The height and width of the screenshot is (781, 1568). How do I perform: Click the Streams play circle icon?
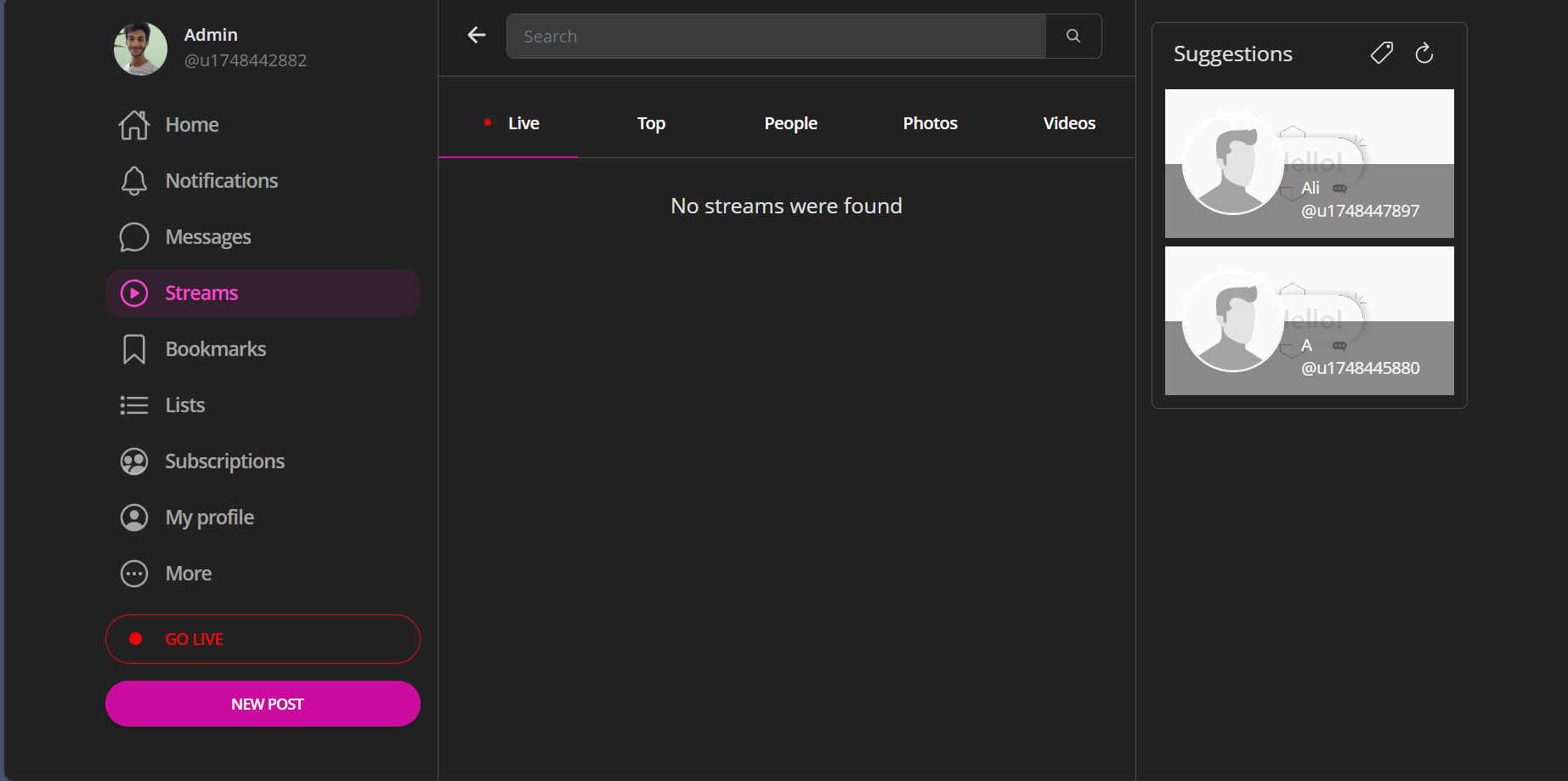(134, 293)
